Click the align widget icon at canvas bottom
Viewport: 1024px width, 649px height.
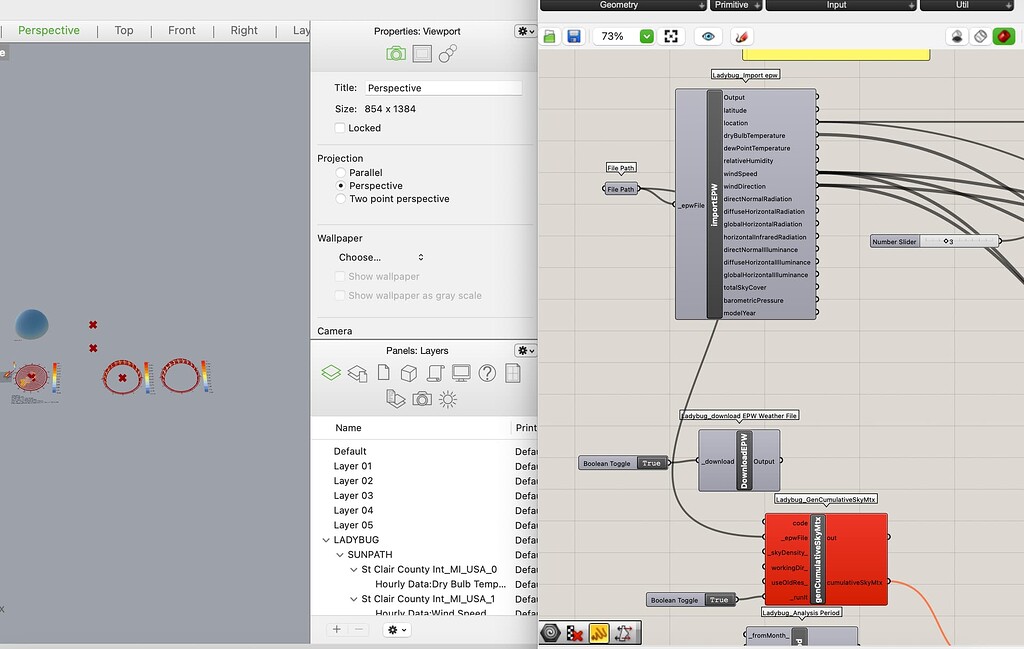tap(623, 633)
